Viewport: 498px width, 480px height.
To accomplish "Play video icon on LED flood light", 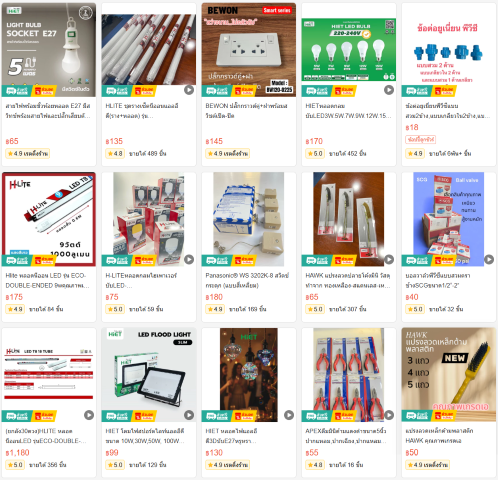I will 189,415.
